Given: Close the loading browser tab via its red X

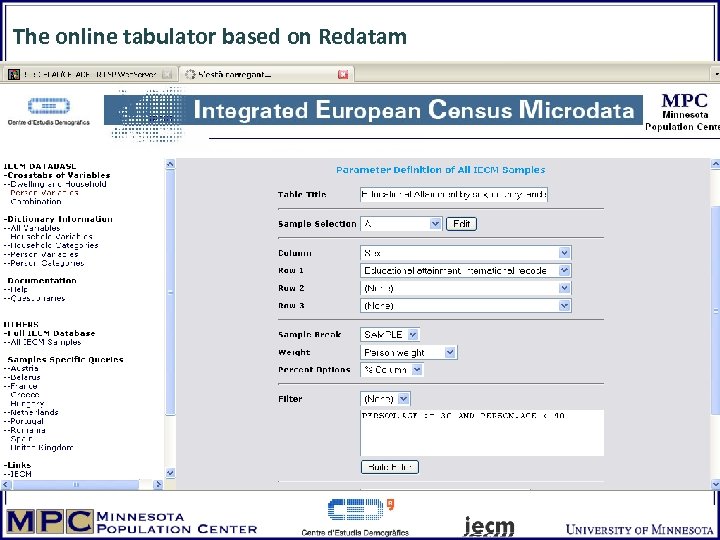Looking at the screenshot, I should [x=343, y=74].
